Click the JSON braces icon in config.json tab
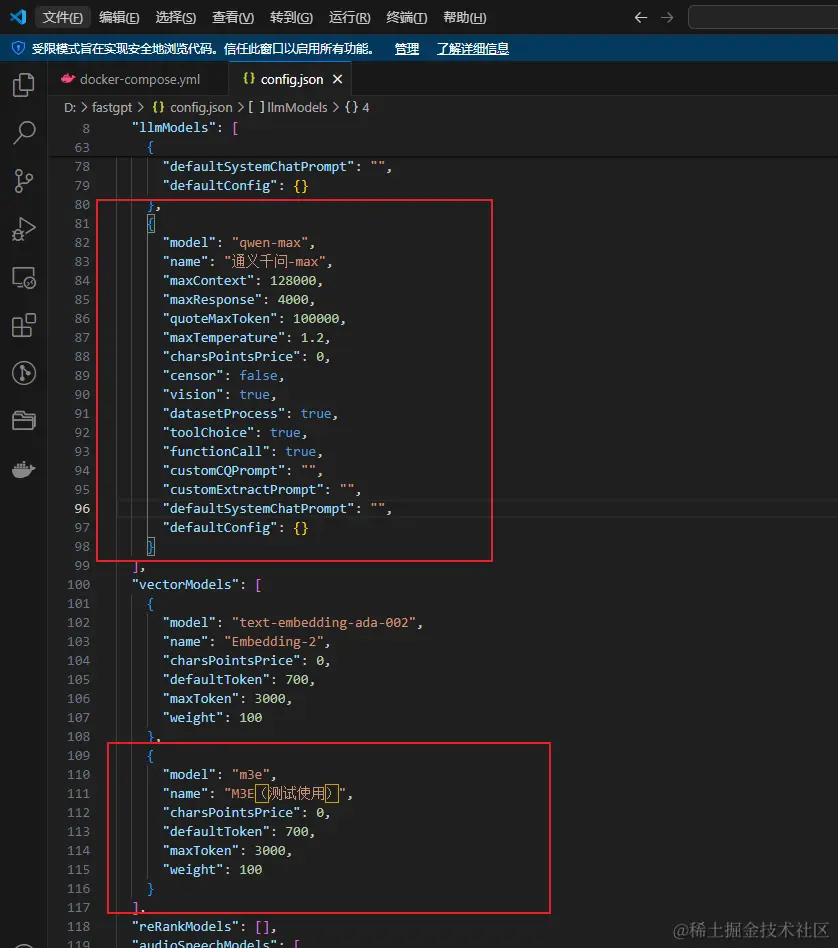This screenshot has height=948, width=838. point(248,79)
